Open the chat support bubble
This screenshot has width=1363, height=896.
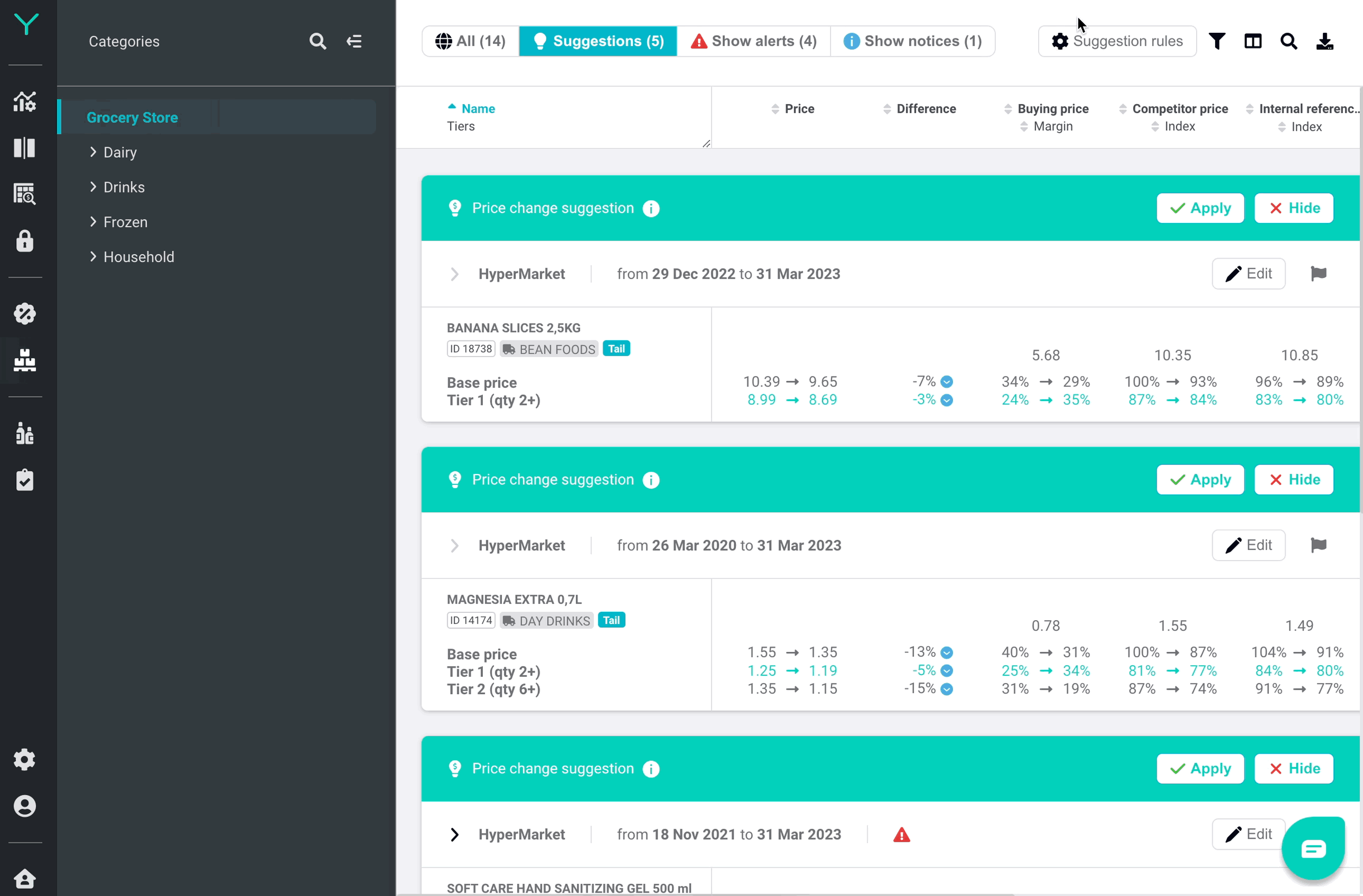[x=1313, y=849]
